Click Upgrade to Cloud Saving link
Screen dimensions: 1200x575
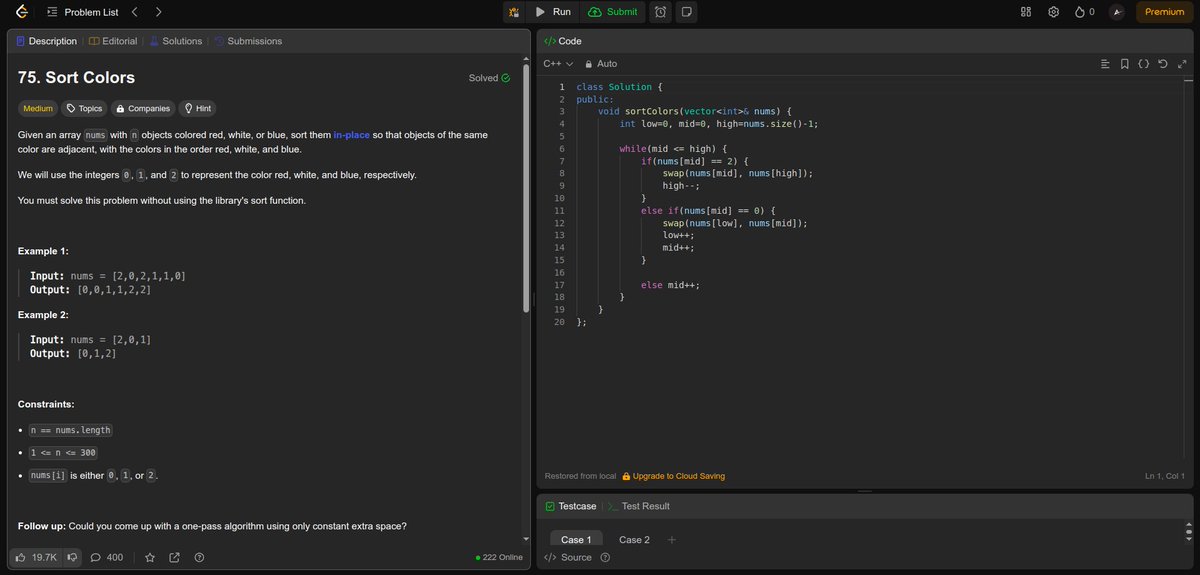click(x=673, y=476)
